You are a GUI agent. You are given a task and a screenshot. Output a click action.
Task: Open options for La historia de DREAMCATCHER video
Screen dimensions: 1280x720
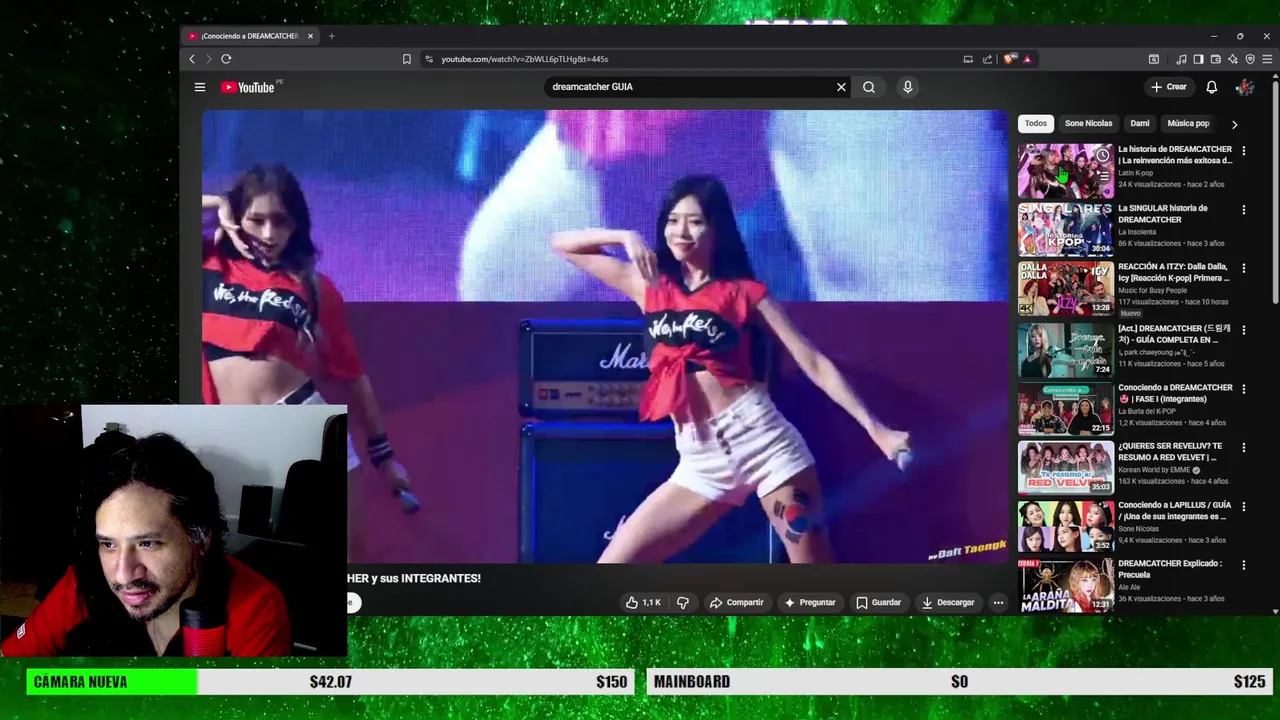[1244, 151]
